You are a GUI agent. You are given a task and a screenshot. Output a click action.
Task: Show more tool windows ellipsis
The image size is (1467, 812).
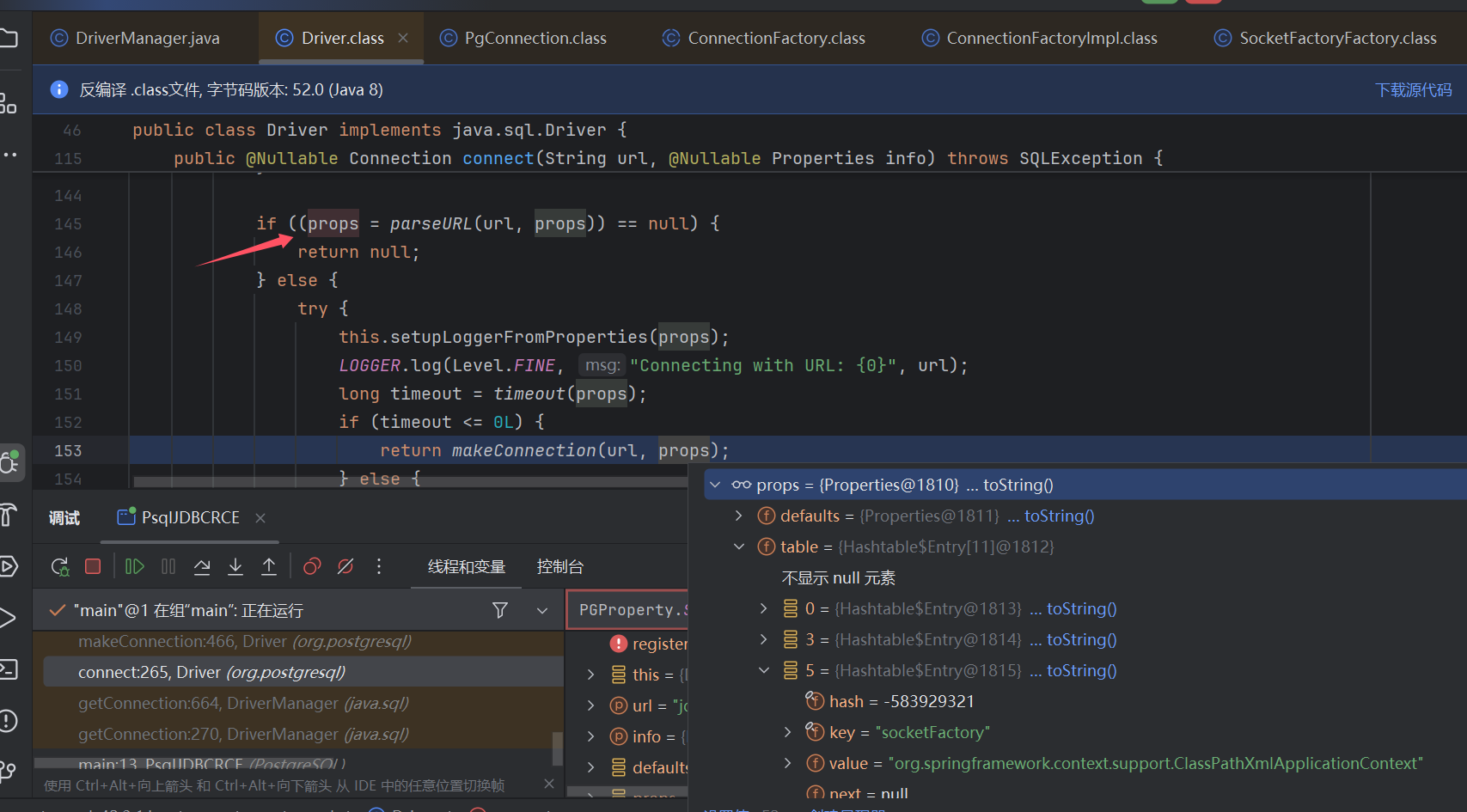(9, 155)
